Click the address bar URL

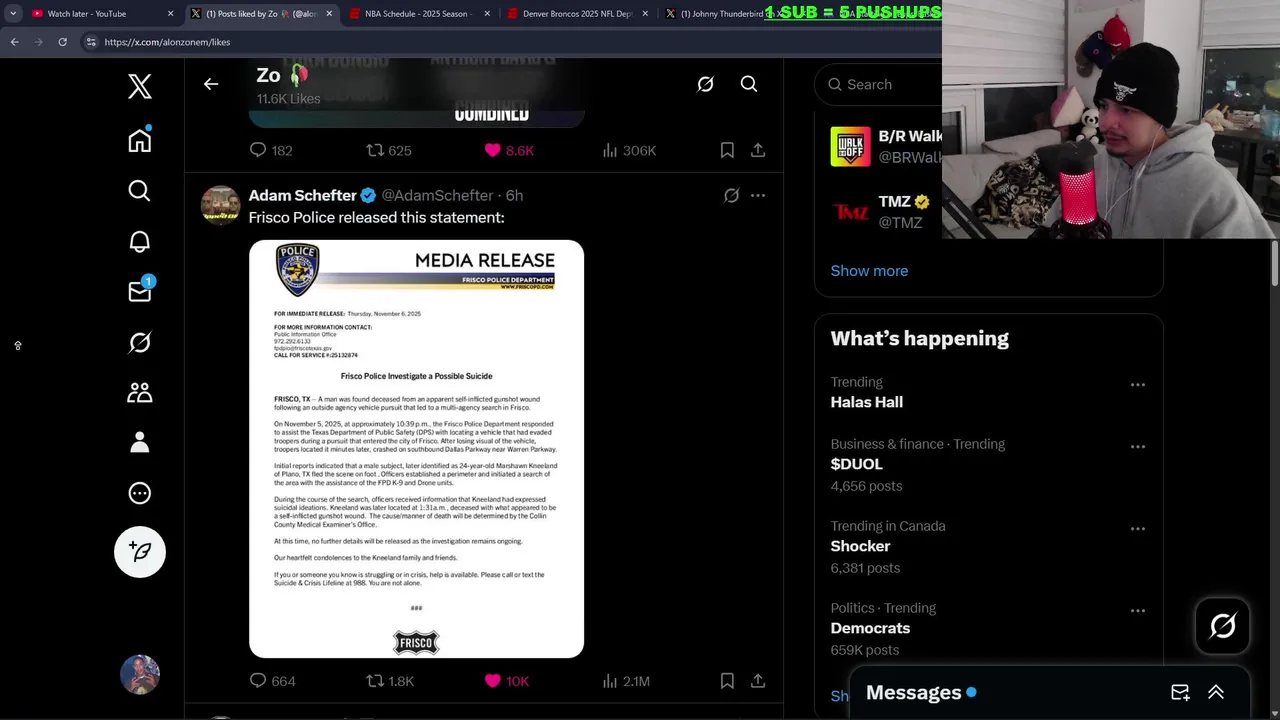tap(167, 42)
